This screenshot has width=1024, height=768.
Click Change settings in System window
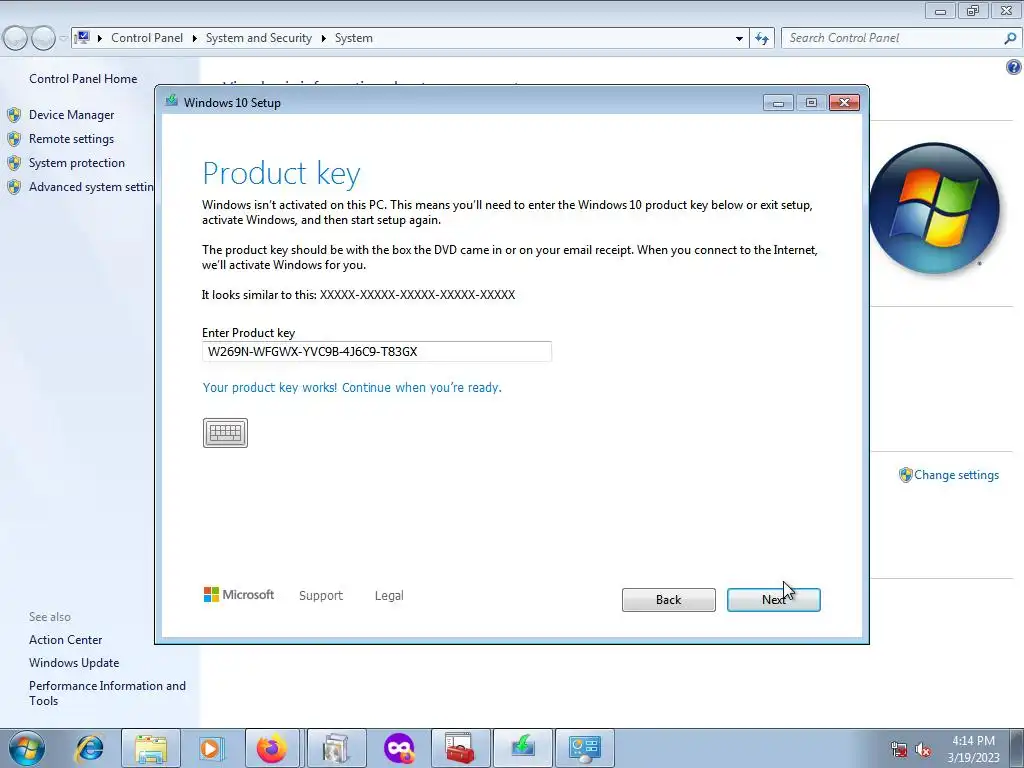coord(956,475)
